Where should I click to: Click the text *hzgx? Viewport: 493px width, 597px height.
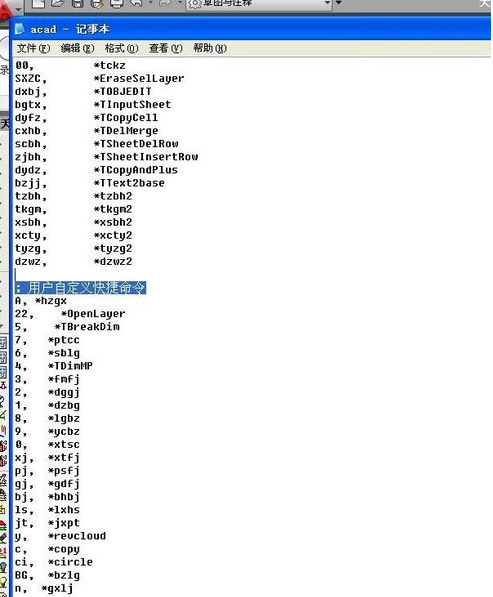51,301
